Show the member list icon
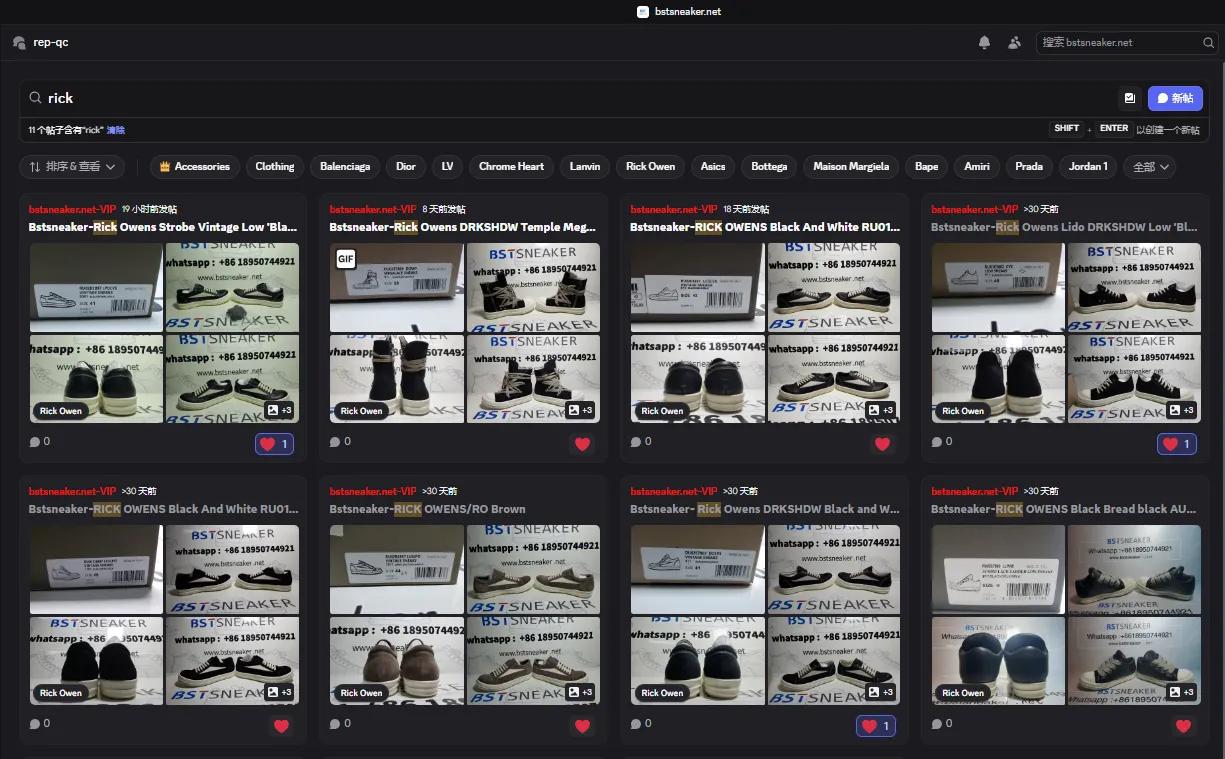Image resolution: width=1225 pixels, height=759 pixels. (x=1015, y=42)
